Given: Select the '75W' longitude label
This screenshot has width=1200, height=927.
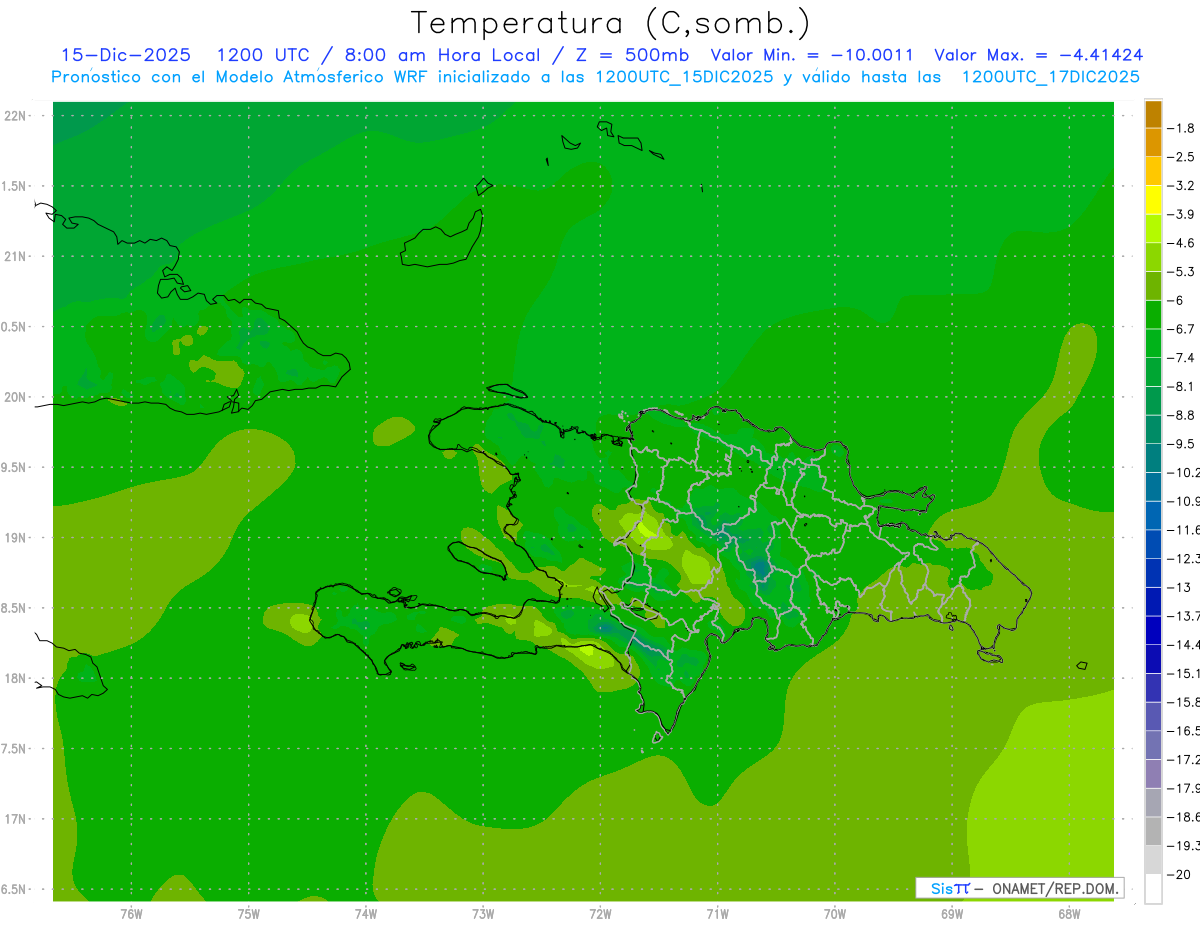Looking at the screenshot, I should (x=249, y=914).
